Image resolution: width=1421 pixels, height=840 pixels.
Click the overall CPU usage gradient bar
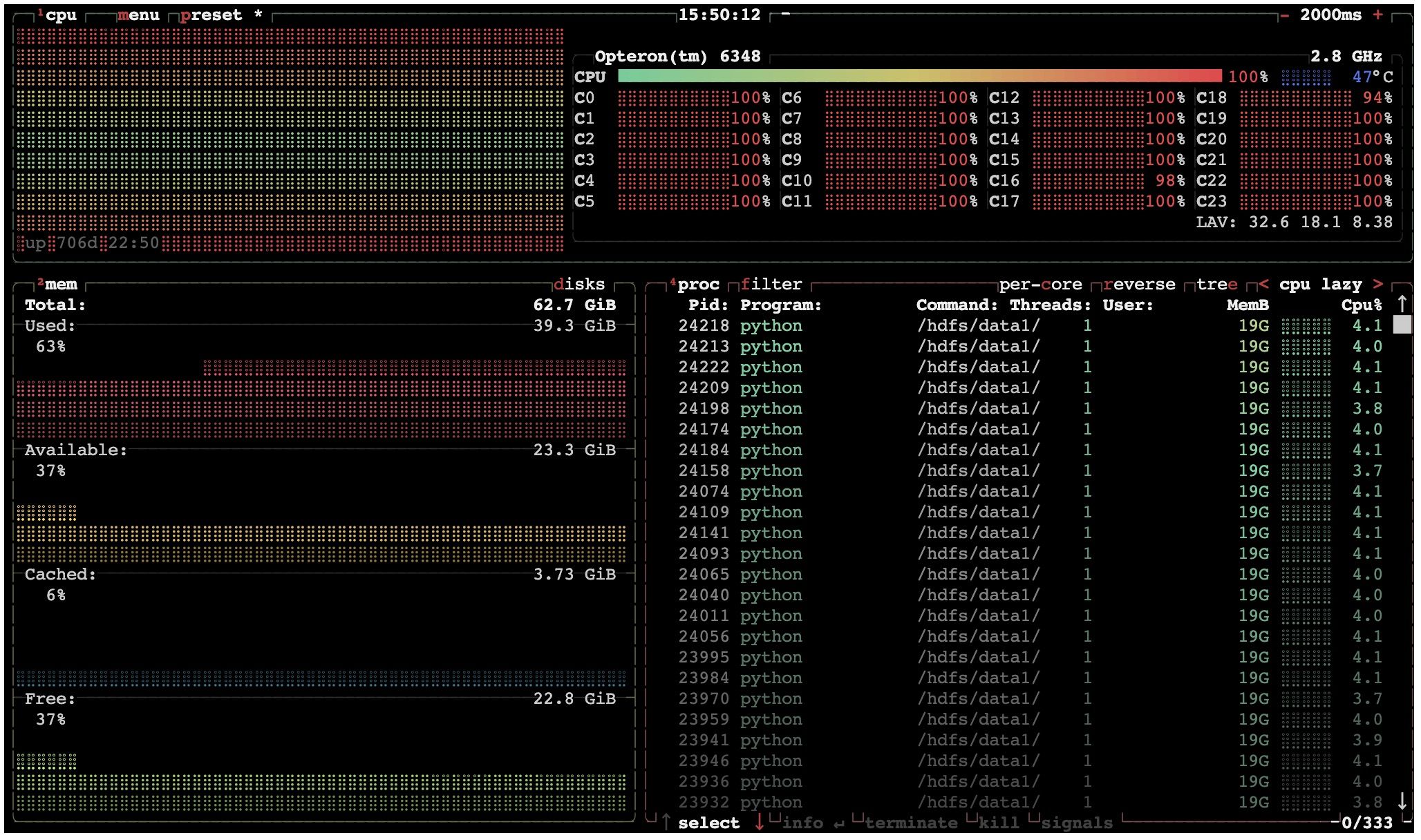[x=919, y=77]
